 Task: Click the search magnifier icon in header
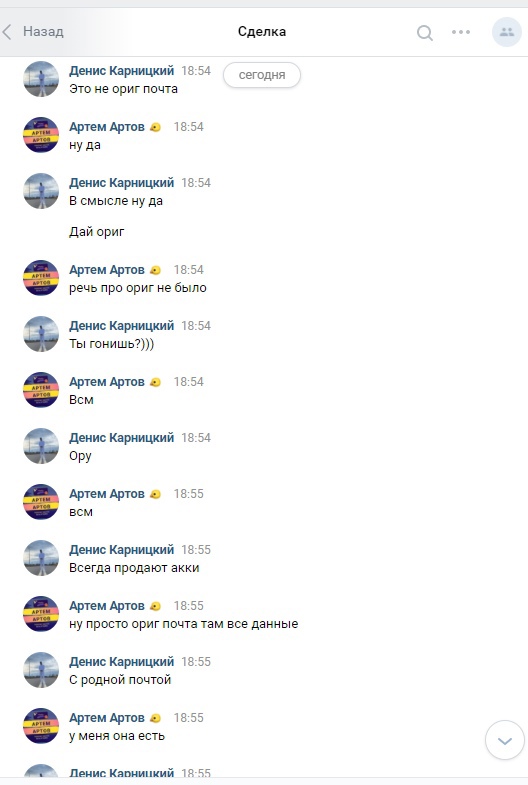coord(424,33)
